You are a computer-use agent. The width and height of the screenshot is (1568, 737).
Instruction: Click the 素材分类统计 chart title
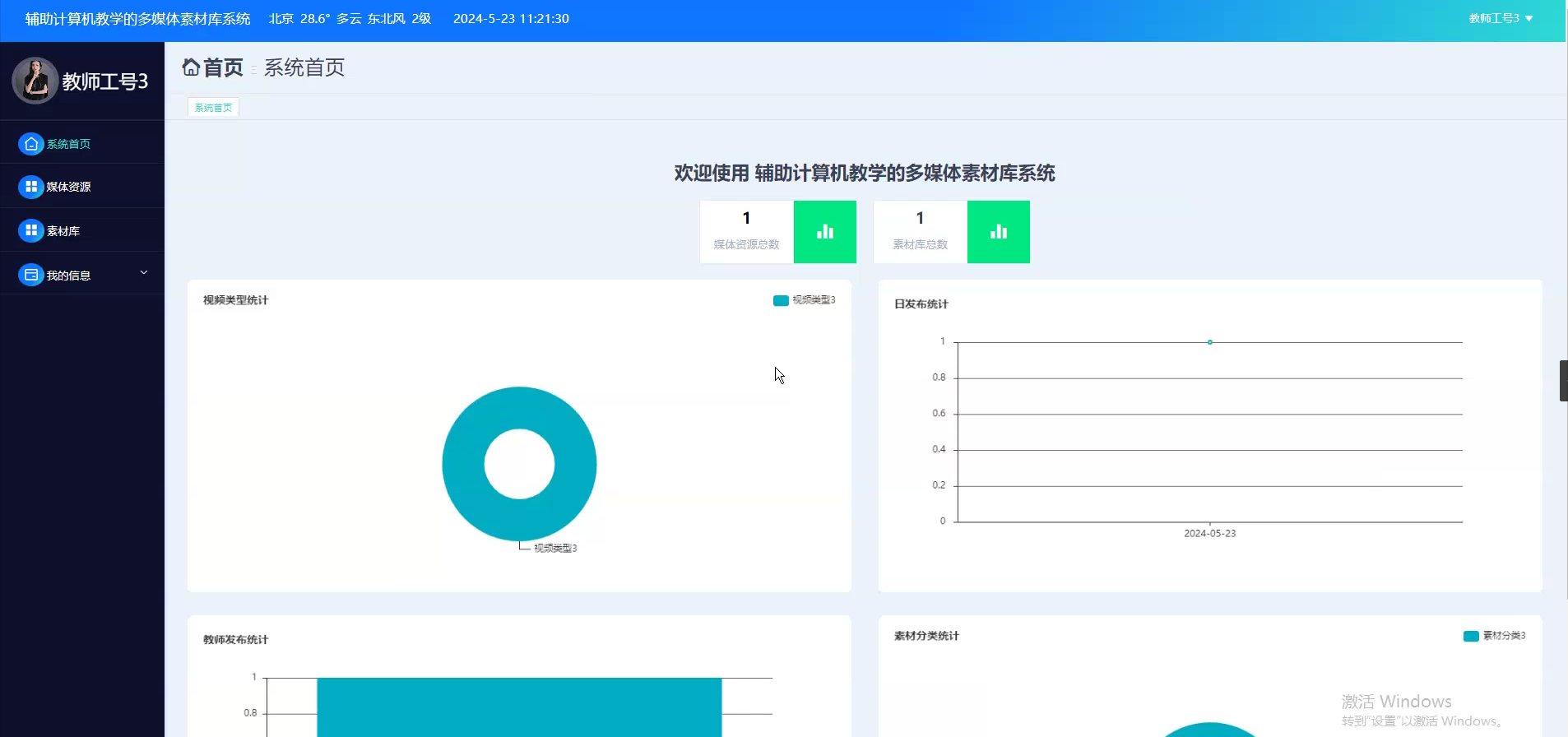point(926,636)
